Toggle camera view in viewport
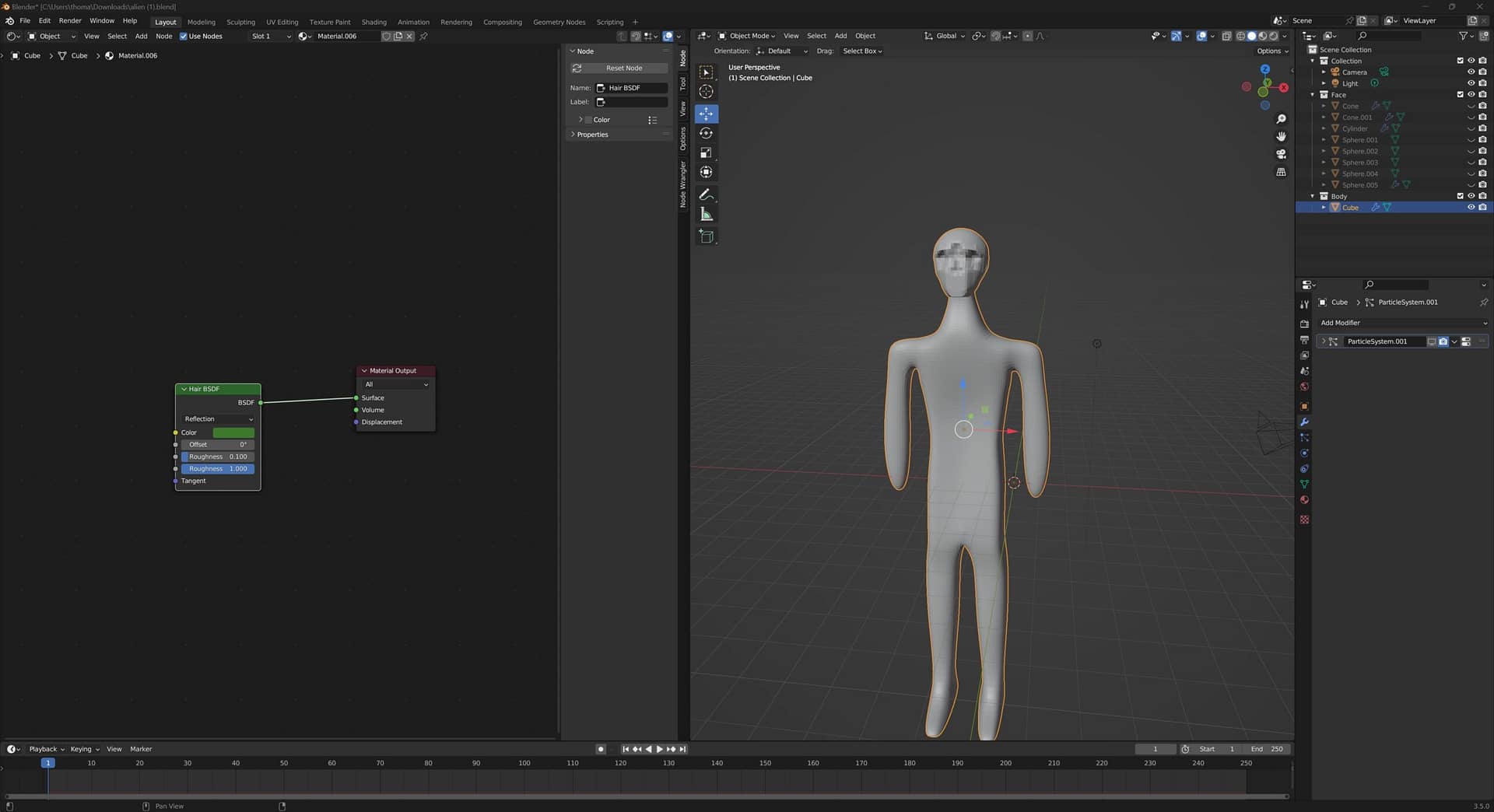 [x=1281, y=154]
